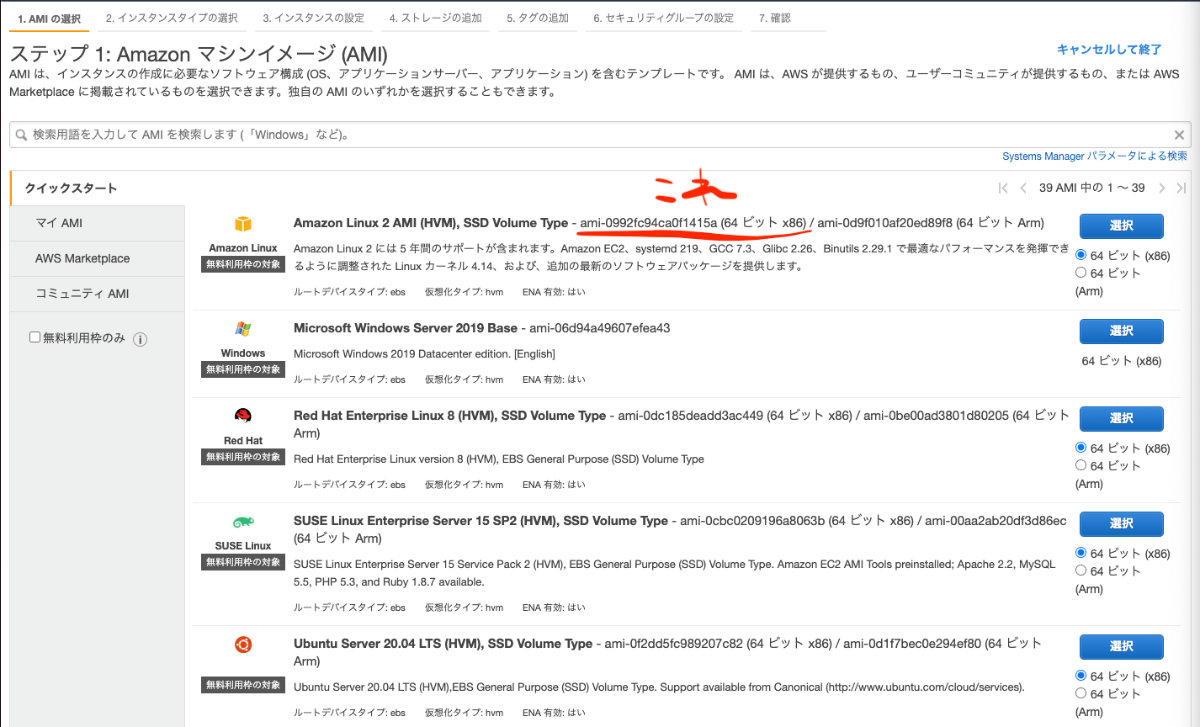Viewport: 1200px width, 727px height.
Task: Select 64 ビット (Arm) for SUSE Linux Enterprise Server
Action: (x=1081, y=570)
